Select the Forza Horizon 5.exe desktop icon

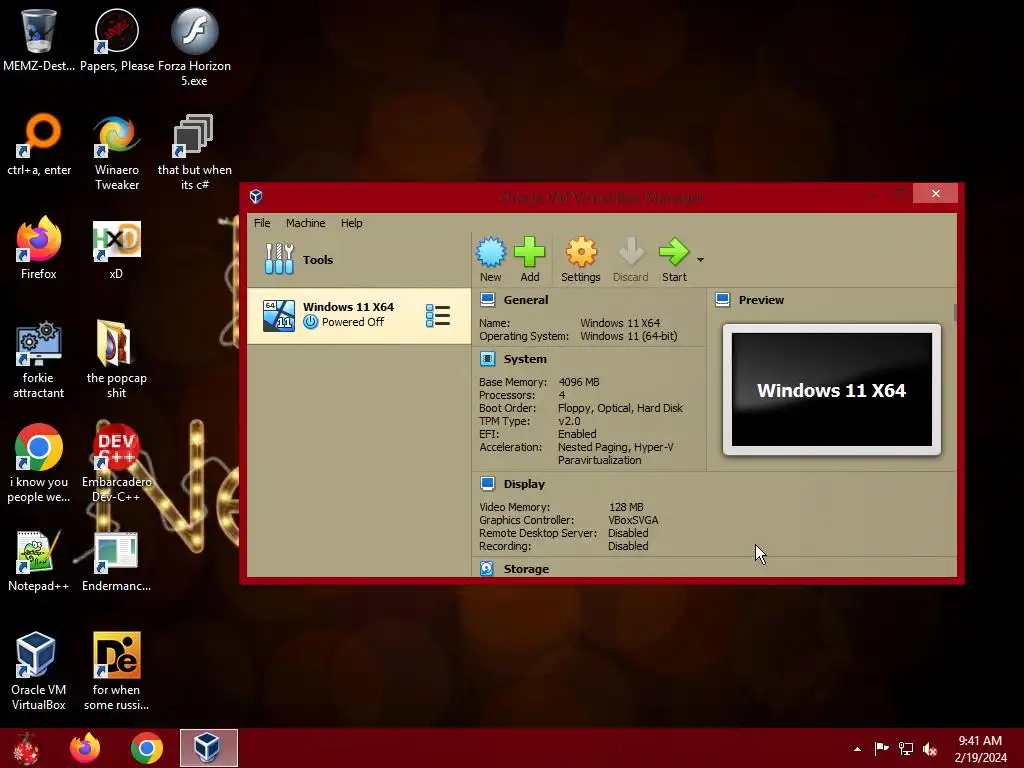tap(195, 47)
